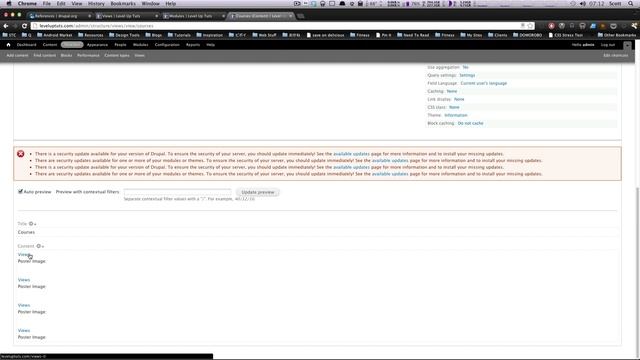The width and height of the screenshot is (640, 360).
Task: Switch to Views | Level Up Tuts tab
Action: point(127,16)
